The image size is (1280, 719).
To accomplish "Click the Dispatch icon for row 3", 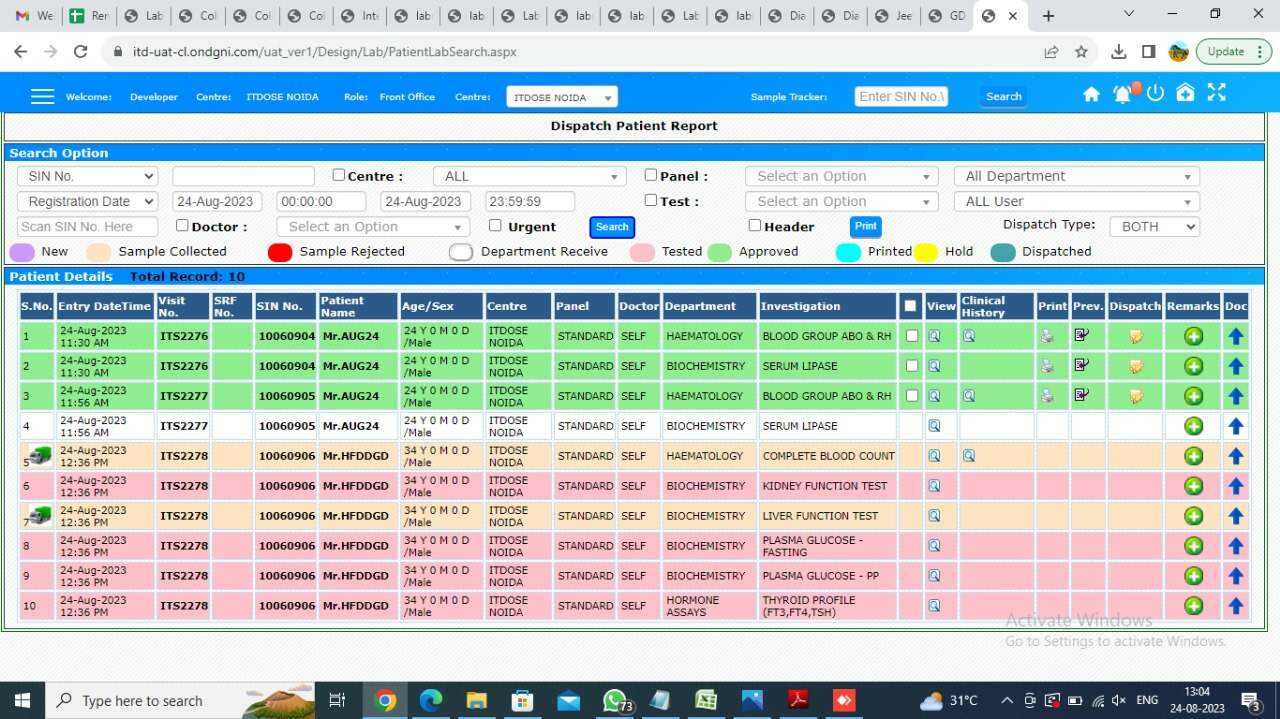I will [x=1135, y=396].
